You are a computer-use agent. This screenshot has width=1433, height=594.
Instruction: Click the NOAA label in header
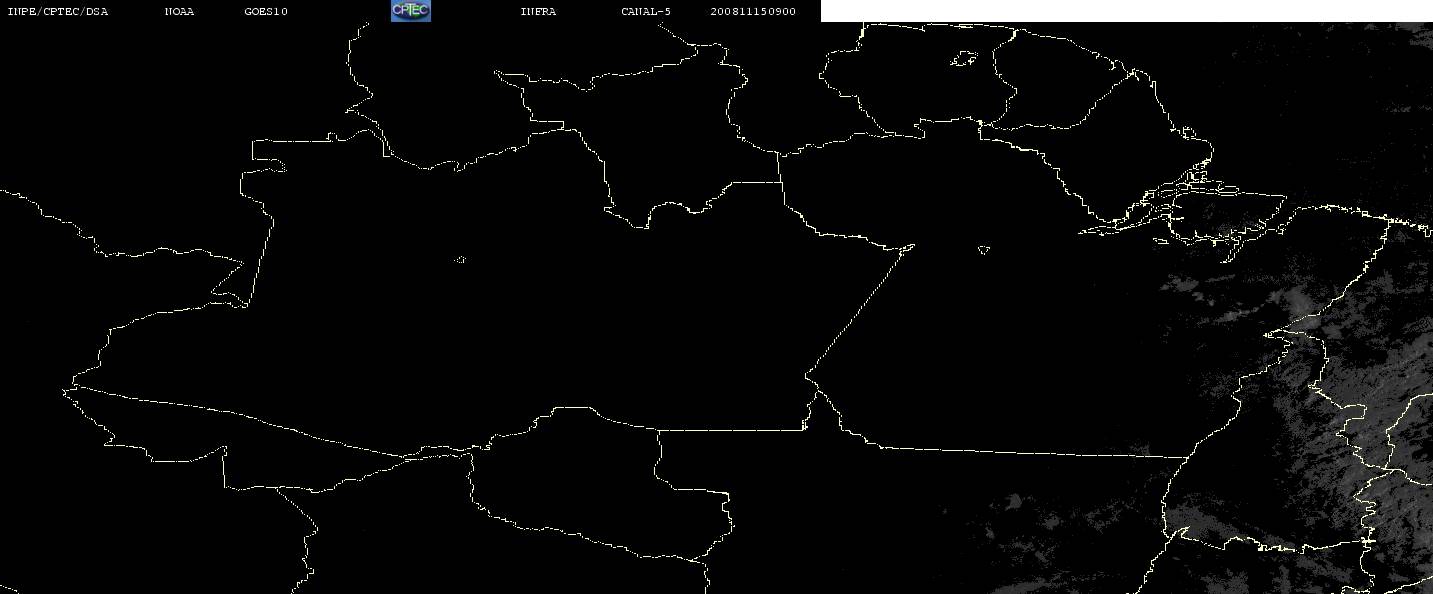pyautogui.click(x=180, y=12)
